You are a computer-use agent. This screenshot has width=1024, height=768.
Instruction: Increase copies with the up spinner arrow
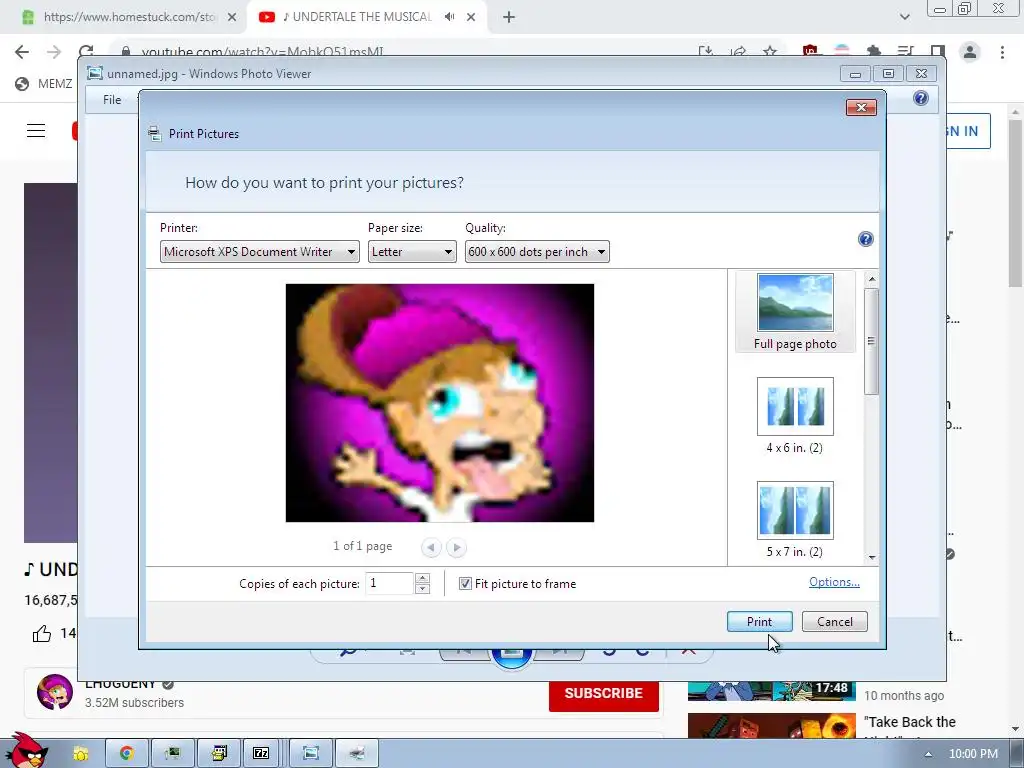point(423,578)
